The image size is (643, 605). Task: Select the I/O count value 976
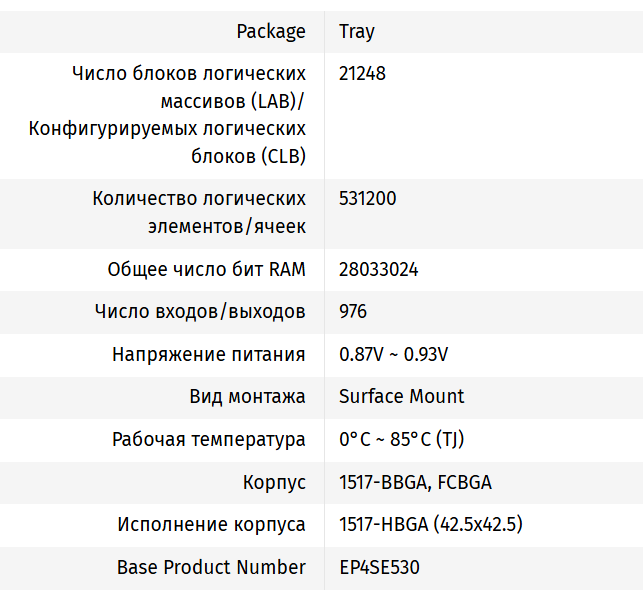click(353, 311)
